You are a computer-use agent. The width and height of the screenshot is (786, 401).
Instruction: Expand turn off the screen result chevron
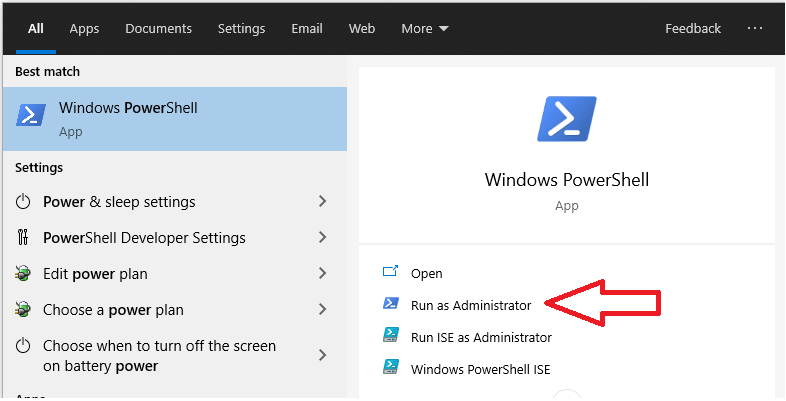tap(323, 355)
